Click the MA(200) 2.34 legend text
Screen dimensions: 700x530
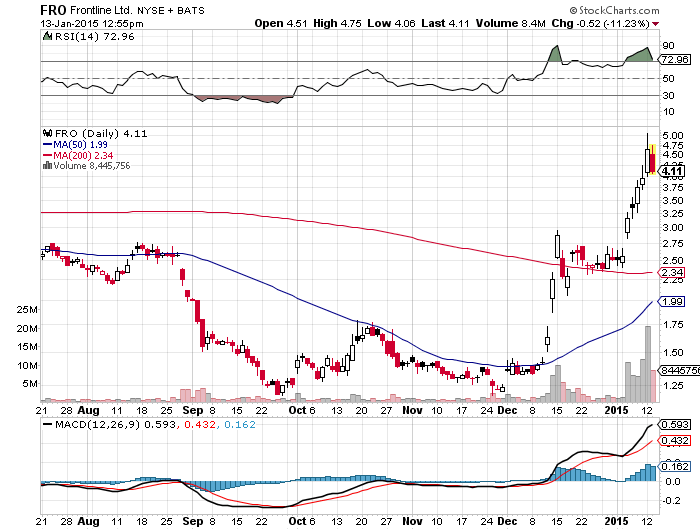[x=83, y=155]
